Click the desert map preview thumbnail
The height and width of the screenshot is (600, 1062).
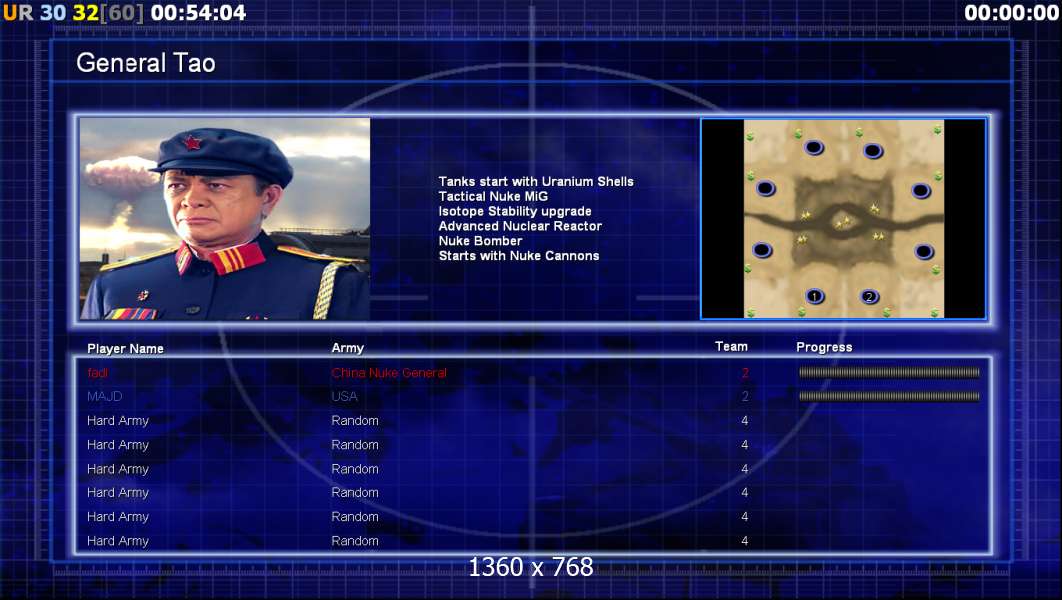(843, 219)
